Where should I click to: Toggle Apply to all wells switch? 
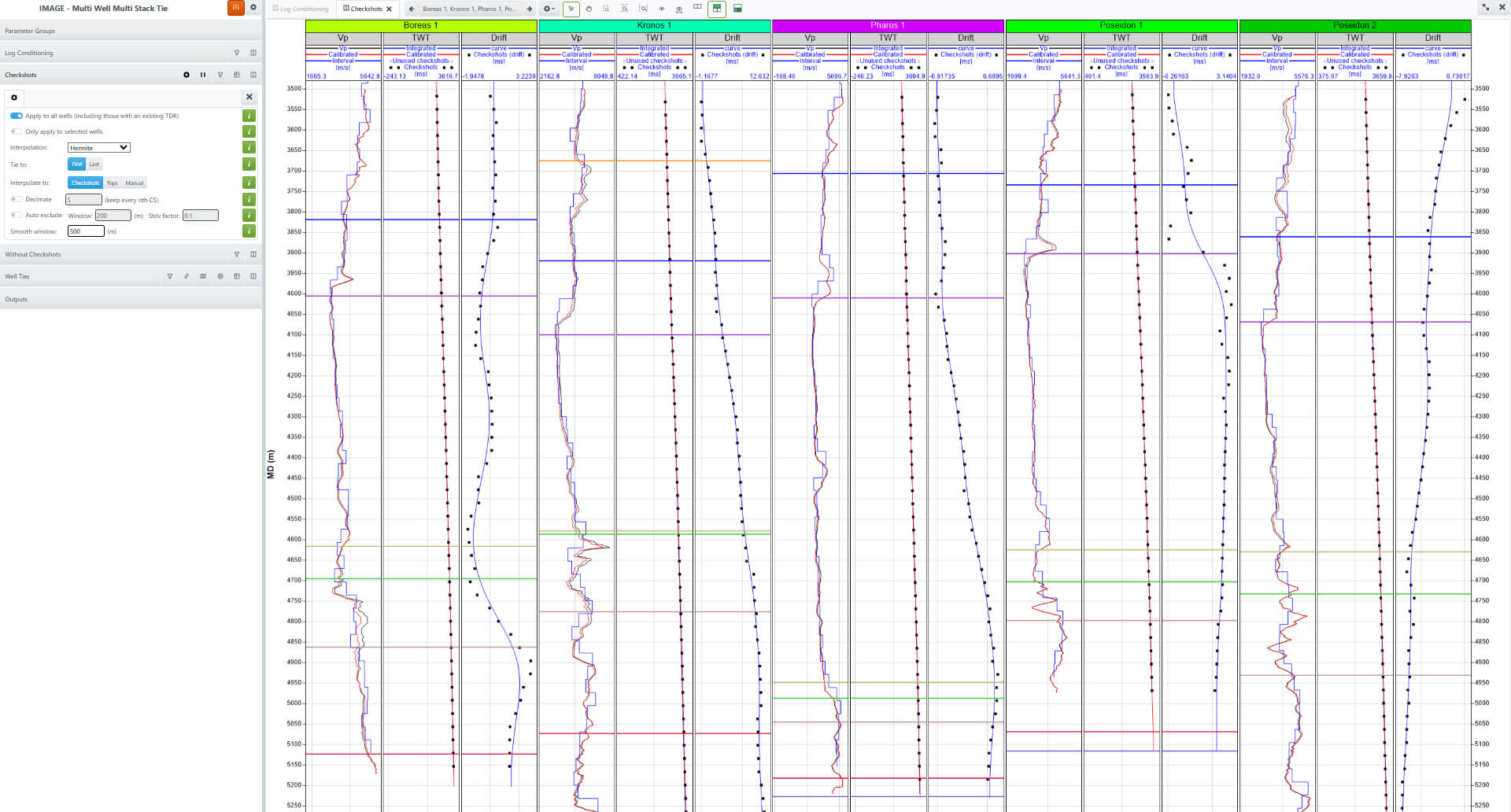pyautogui.click(x=16, y=116)
